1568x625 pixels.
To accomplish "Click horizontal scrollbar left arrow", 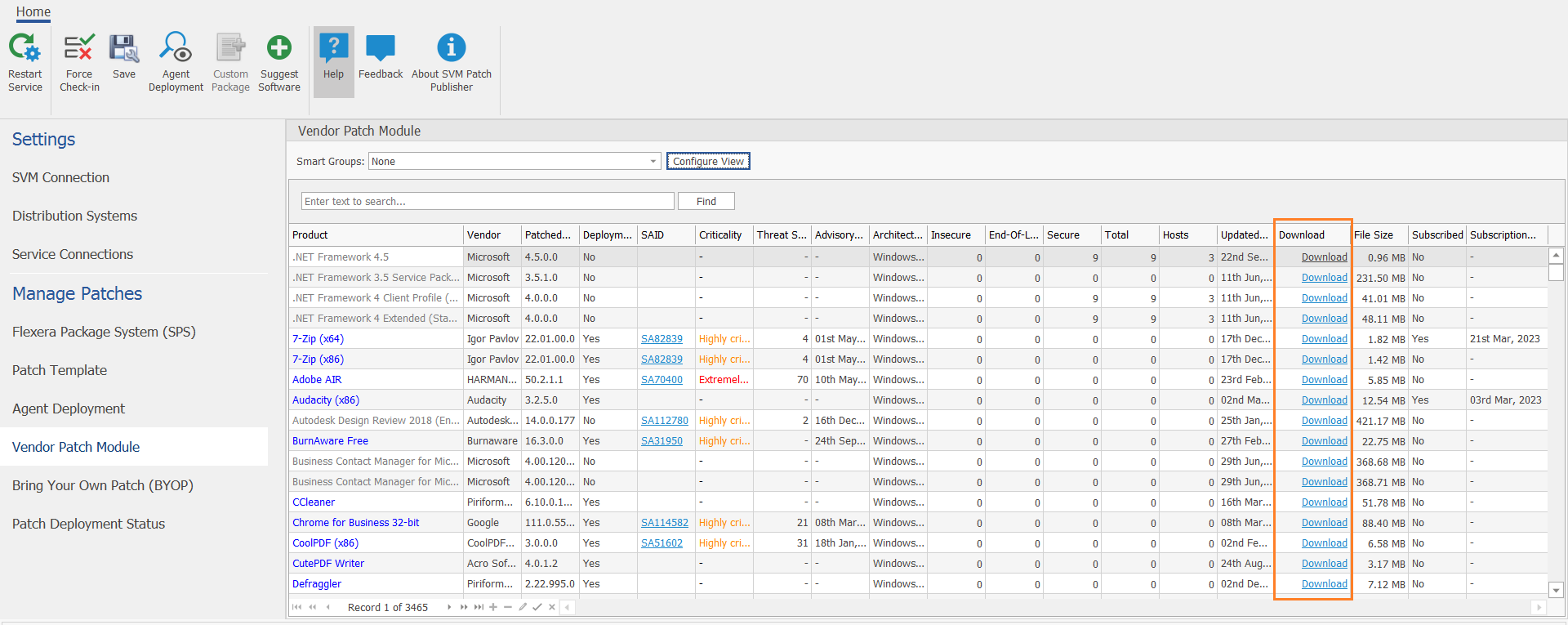I will [568, 607].
